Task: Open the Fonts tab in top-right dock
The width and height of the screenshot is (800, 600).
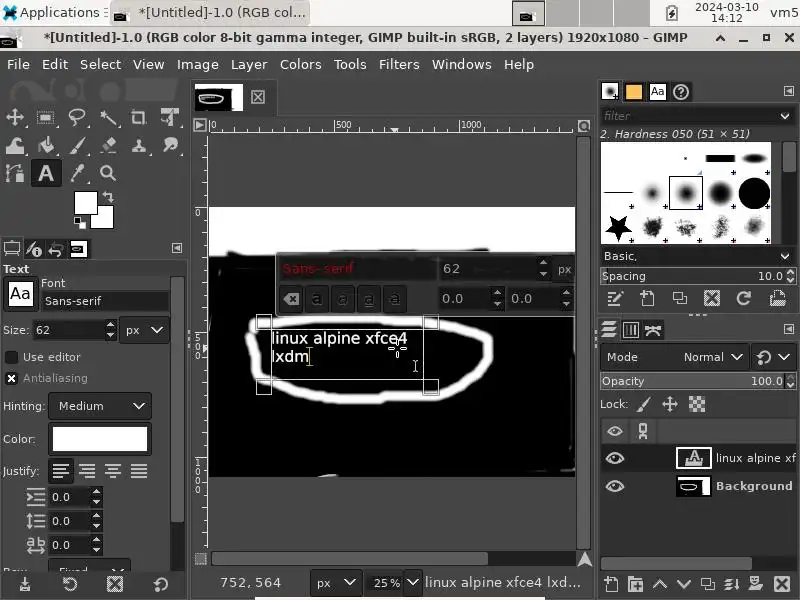Action: tap(657, 92)
